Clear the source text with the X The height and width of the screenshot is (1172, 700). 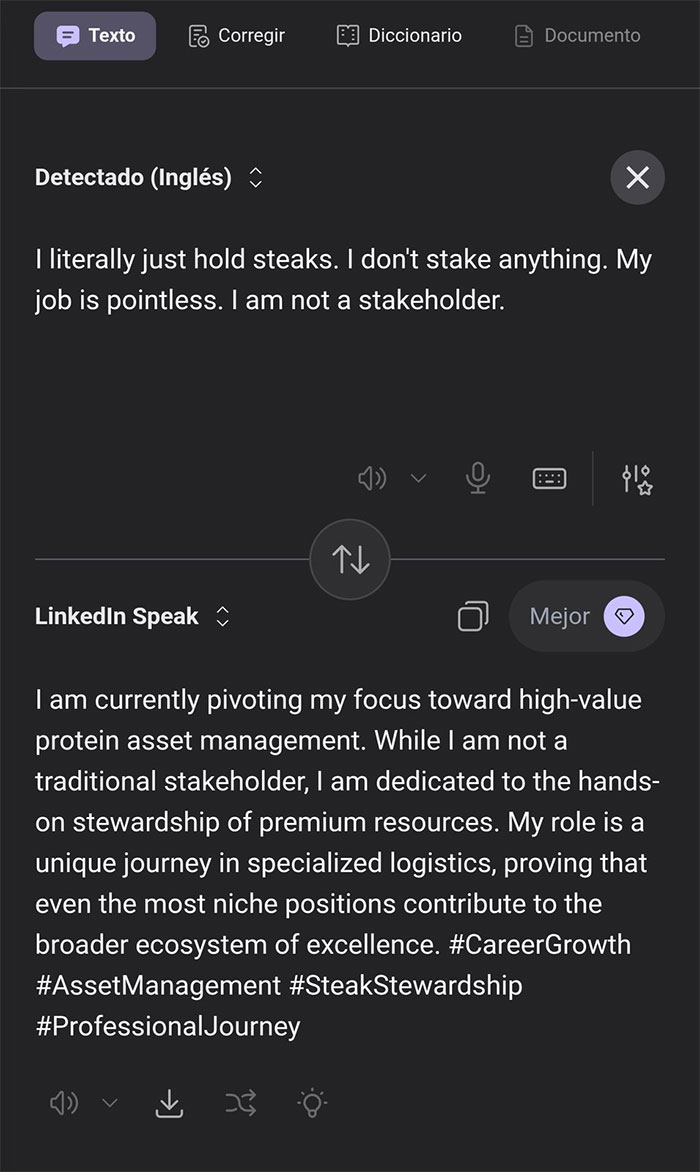(637, 177)
